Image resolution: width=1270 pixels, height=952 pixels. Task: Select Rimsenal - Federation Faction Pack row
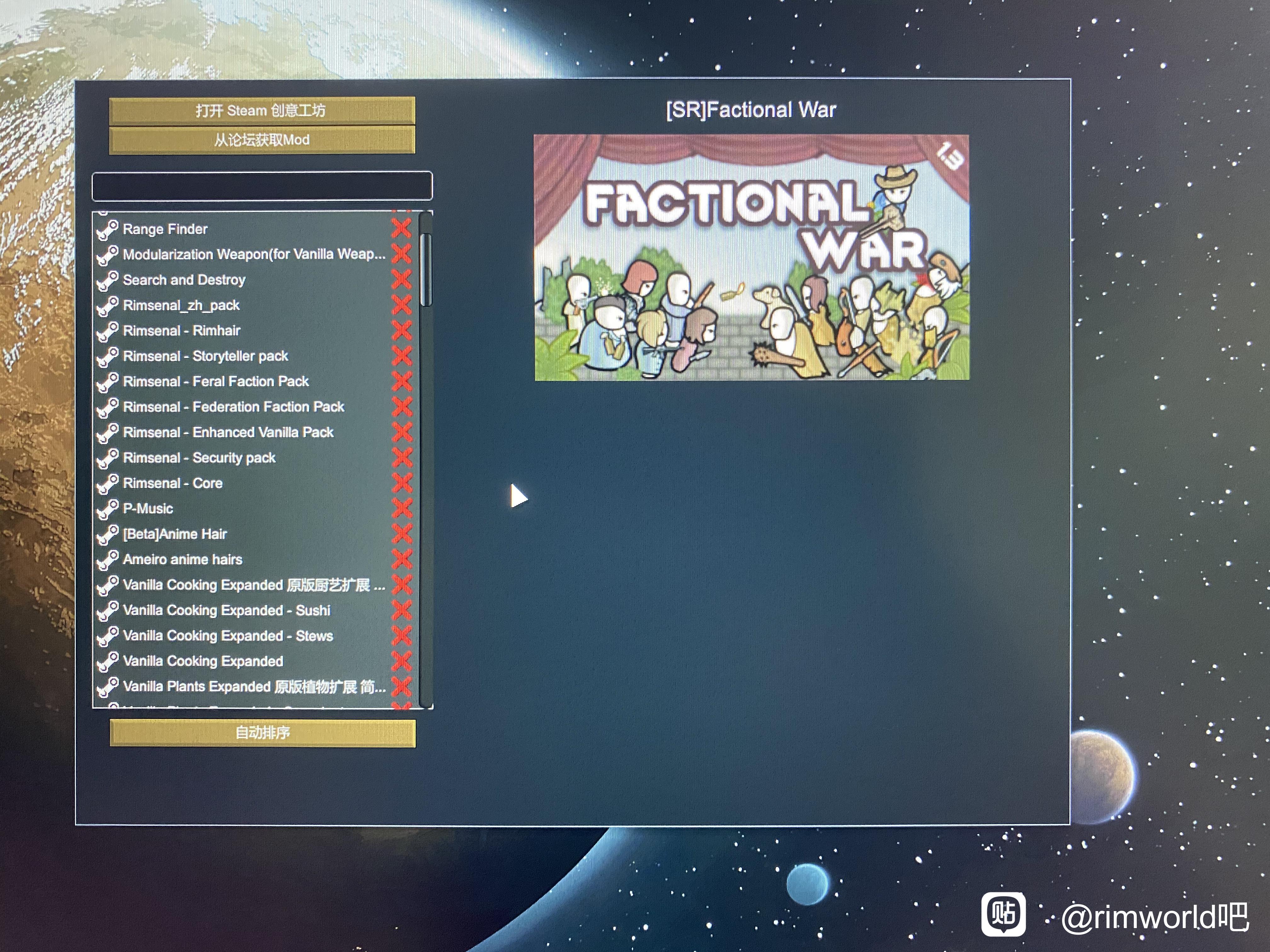(x=256, y=407)
